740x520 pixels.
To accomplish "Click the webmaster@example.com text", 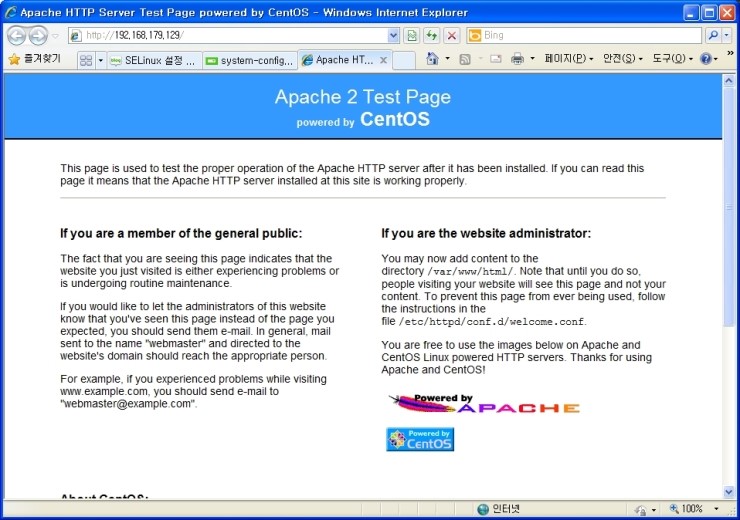I will pos(128,404).
